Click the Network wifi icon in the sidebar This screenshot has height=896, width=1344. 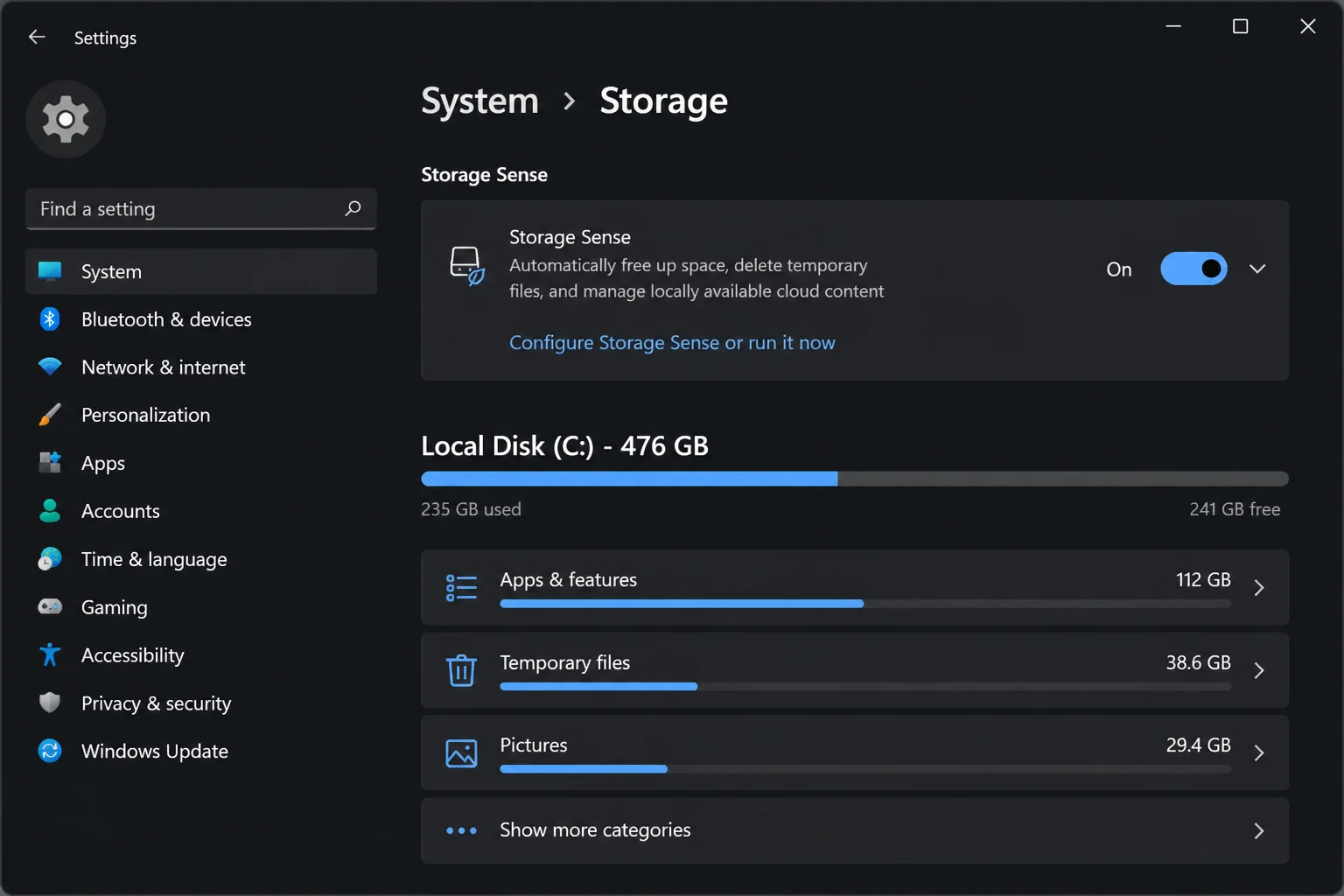[50, 367]
